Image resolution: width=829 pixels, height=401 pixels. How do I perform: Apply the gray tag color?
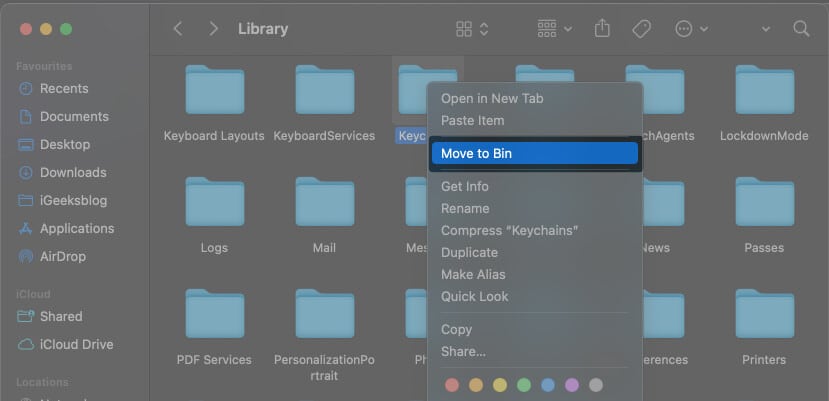[596, 385]
